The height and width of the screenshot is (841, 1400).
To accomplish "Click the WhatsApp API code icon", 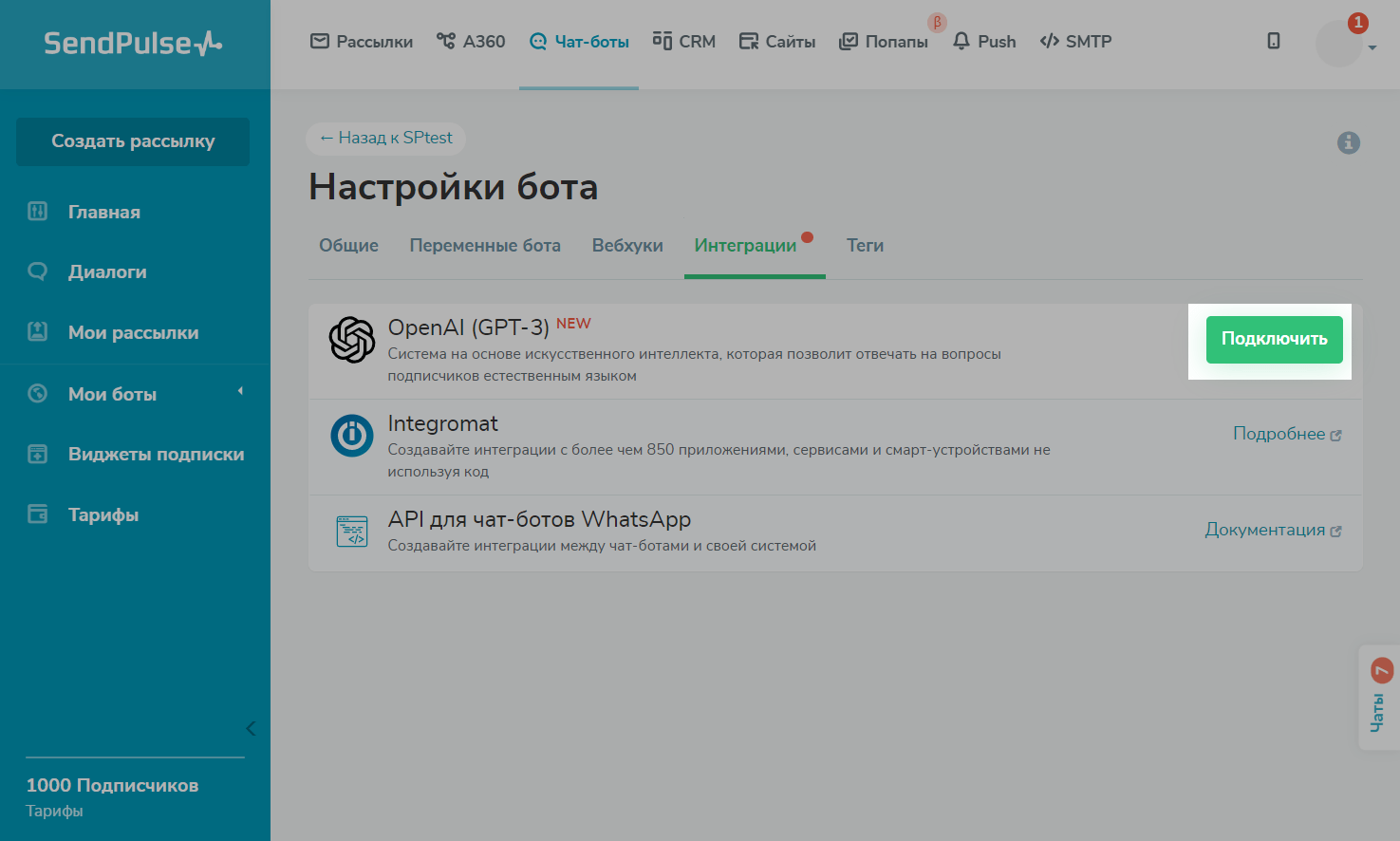I will [x=352, y=532].
